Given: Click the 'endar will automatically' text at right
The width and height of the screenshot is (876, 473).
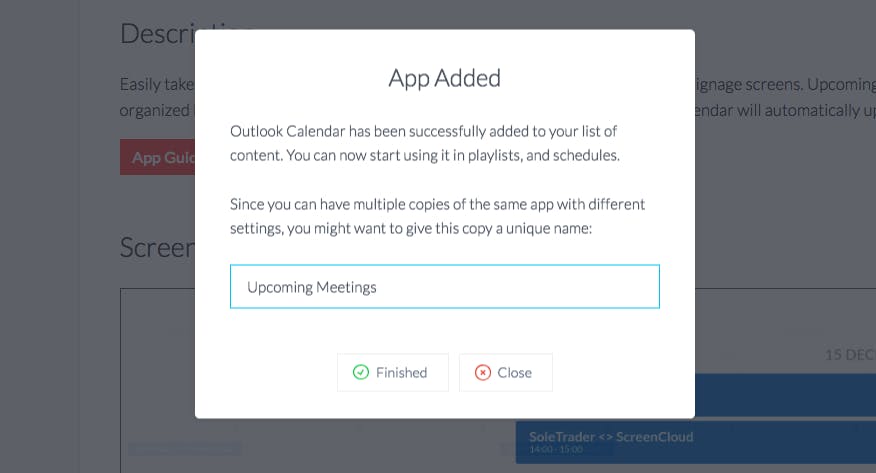Looking at the screenshot, I should (x=785, y=111).
